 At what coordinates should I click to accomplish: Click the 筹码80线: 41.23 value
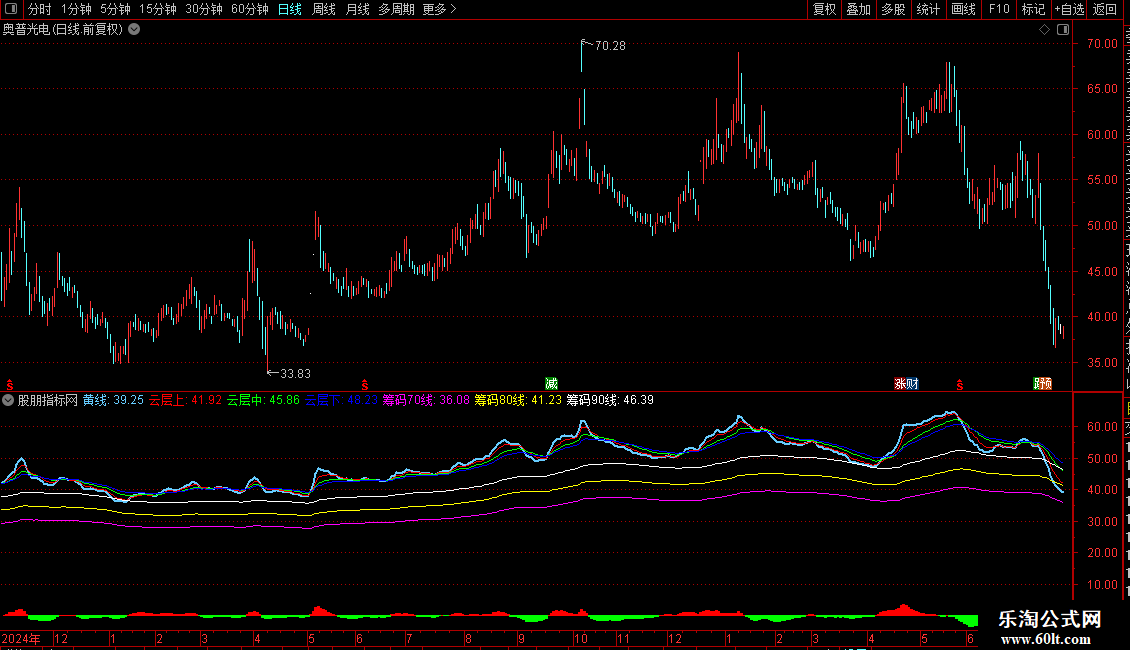pyautogui.click(x=517, y=400)
